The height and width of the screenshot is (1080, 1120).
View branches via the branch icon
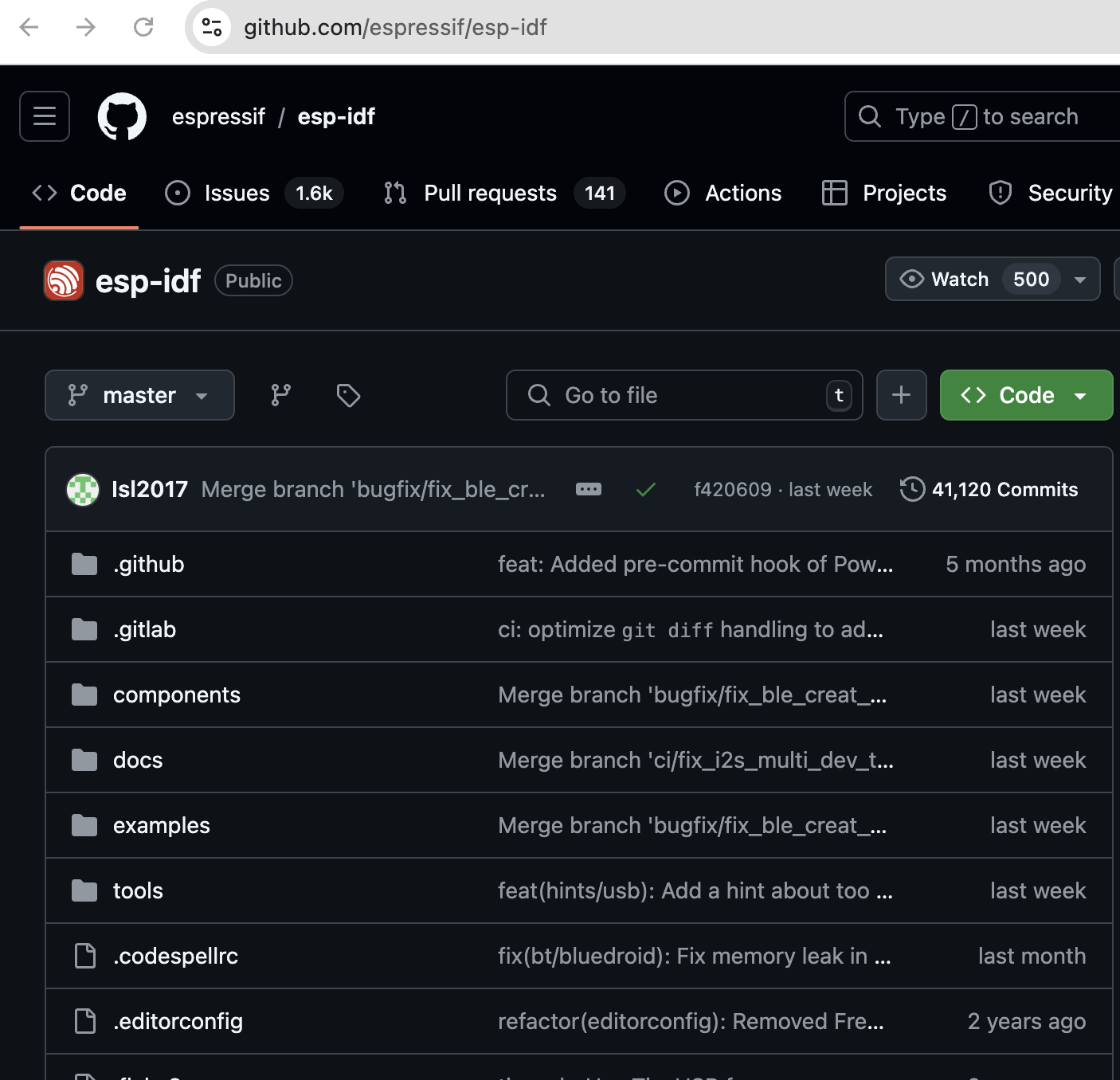point(280,395)
